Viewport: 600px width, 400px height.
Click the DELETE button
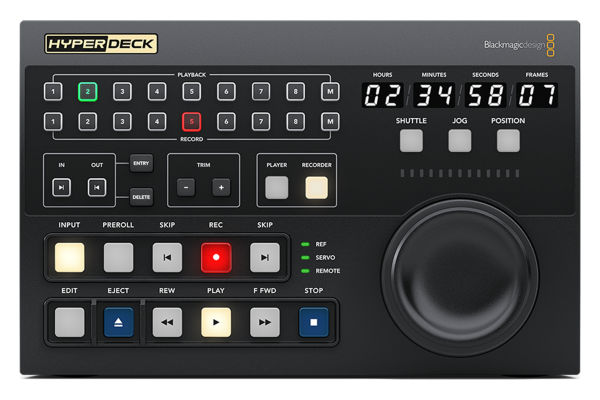pos(141,197)
